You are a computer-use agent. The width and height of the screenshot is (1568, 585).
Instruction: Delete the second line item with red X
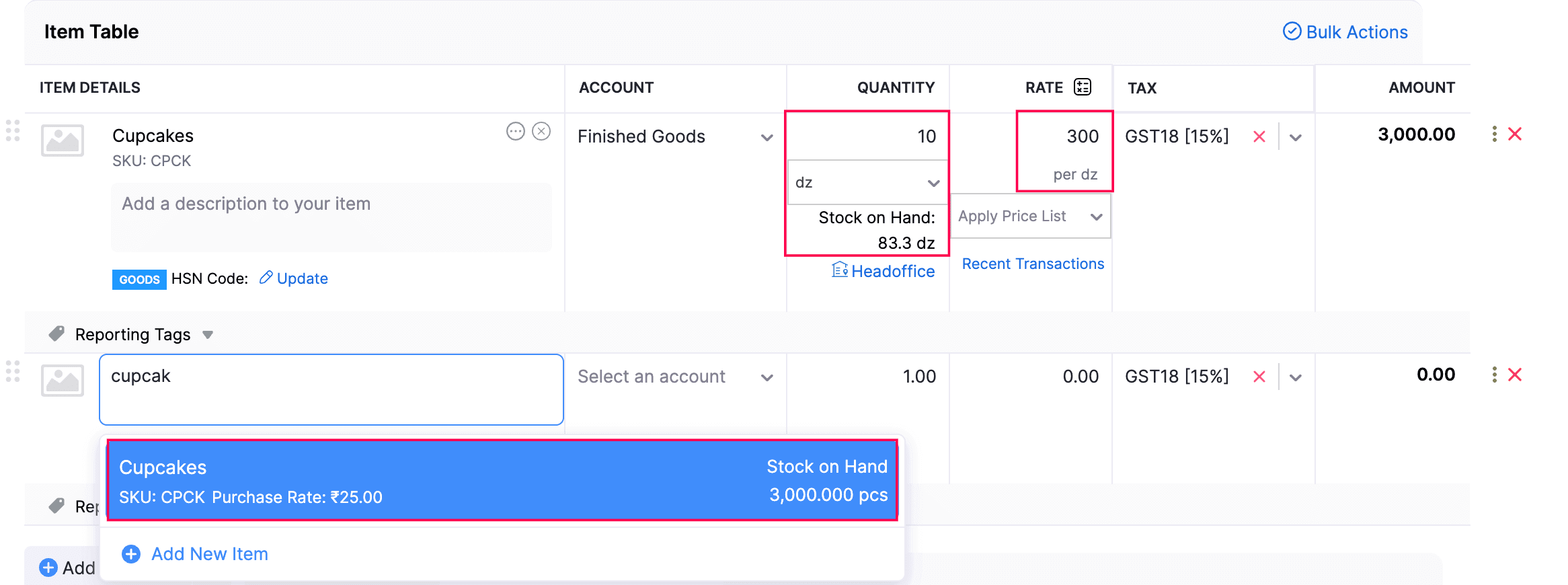coord(1515,375)
